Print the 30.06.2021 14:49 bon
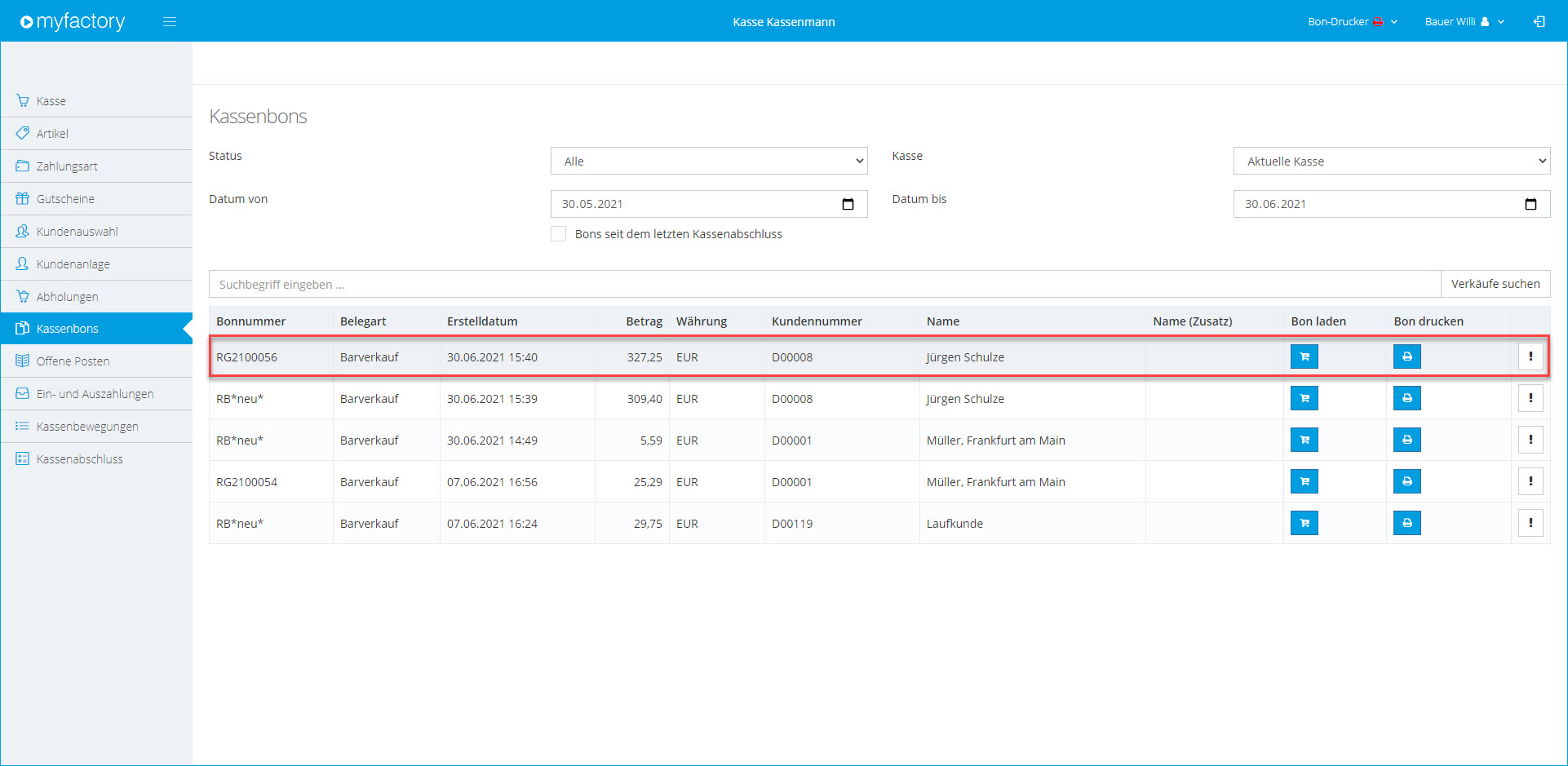This screenshot has width=1568, height=766. 1407,440
